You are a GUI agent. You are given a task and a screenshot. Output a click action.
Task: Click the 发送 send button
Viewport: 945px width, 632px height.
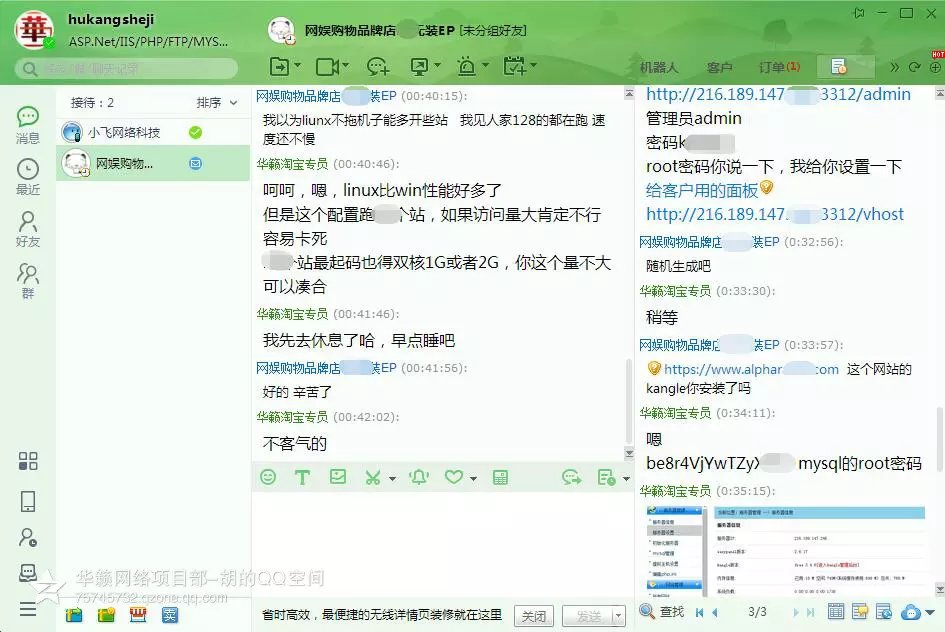[588, 616]
